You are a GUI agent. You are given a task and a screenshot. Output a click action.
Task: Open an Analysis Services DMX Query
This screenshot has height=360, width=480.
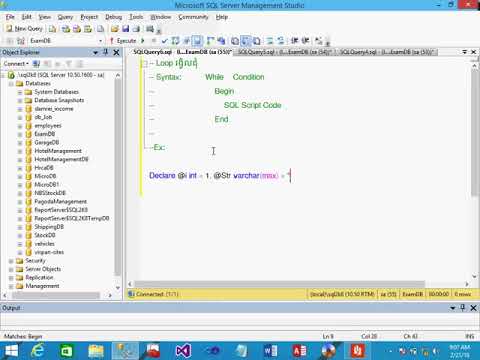77,29
